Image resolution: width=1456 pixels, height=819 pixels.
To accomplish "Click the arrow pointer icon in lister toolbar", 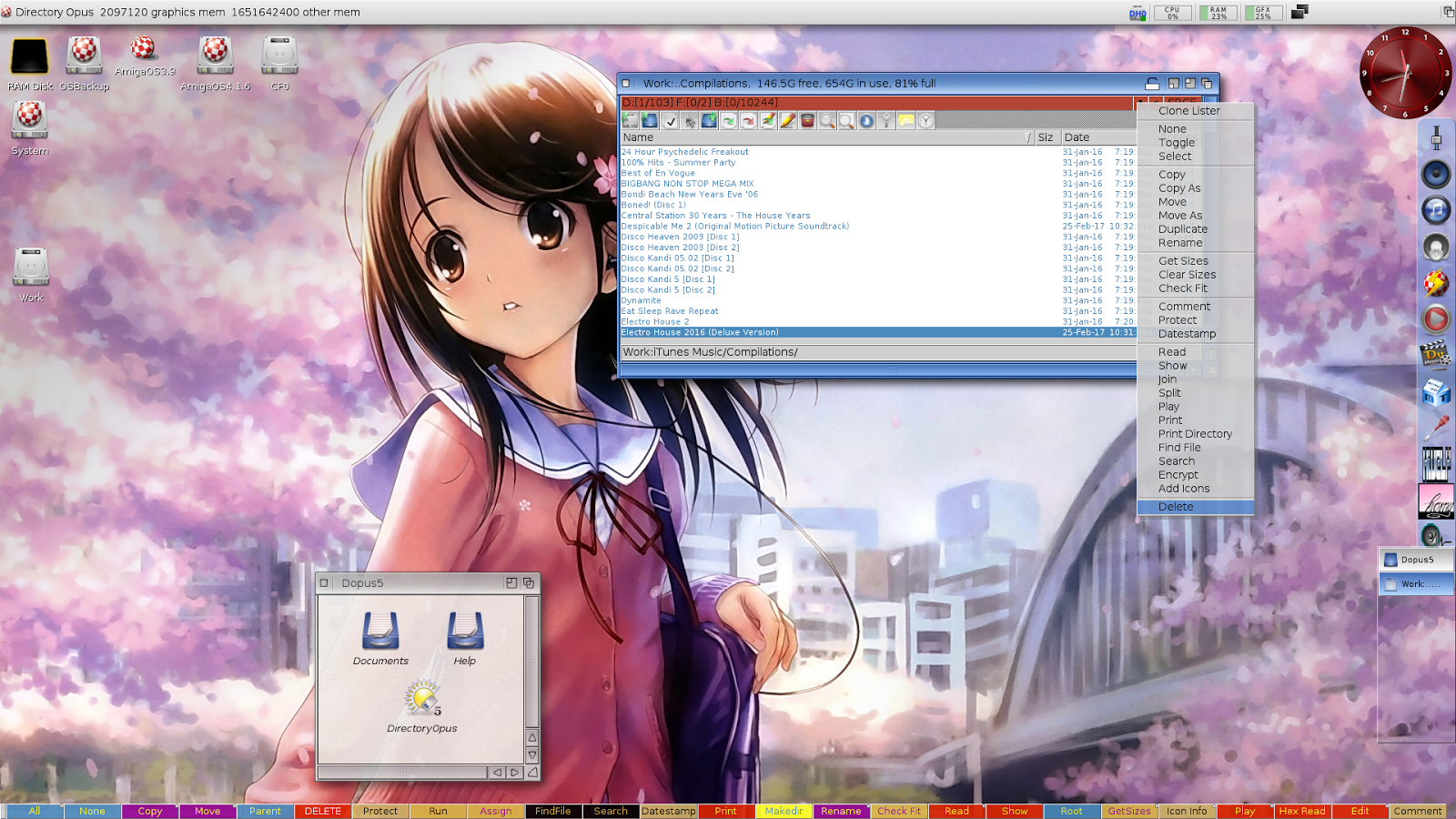I will [x=690, y=120].
